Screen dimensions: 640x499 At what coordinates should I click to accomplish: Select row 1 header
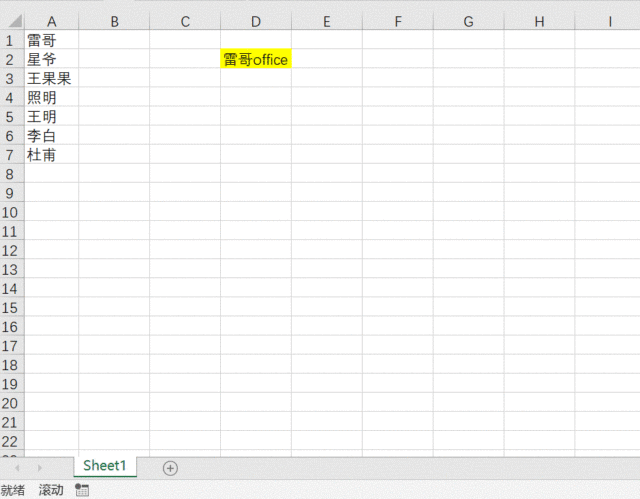(x=12, y=40)
